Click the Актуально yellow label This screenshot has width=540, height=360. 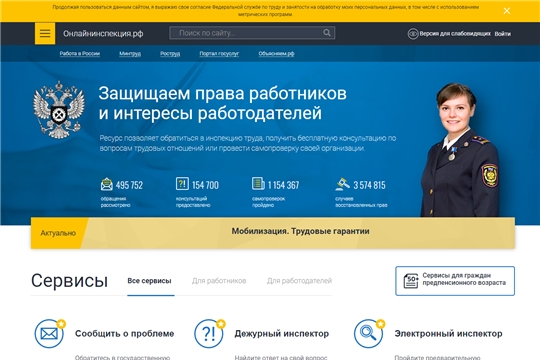point(58,233)
